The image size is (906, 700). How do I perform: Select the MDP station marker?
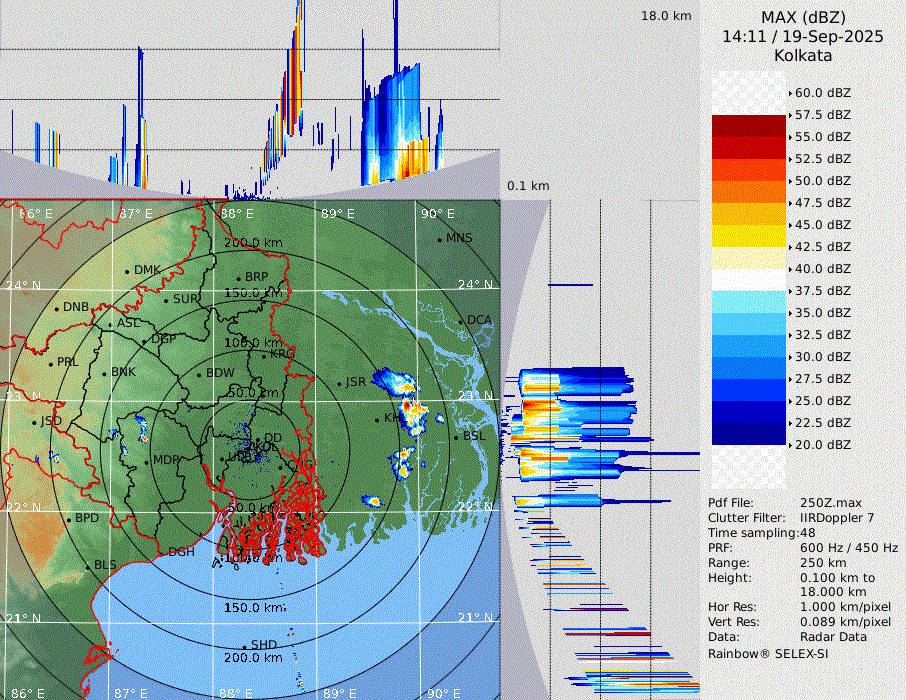(147, 459)
